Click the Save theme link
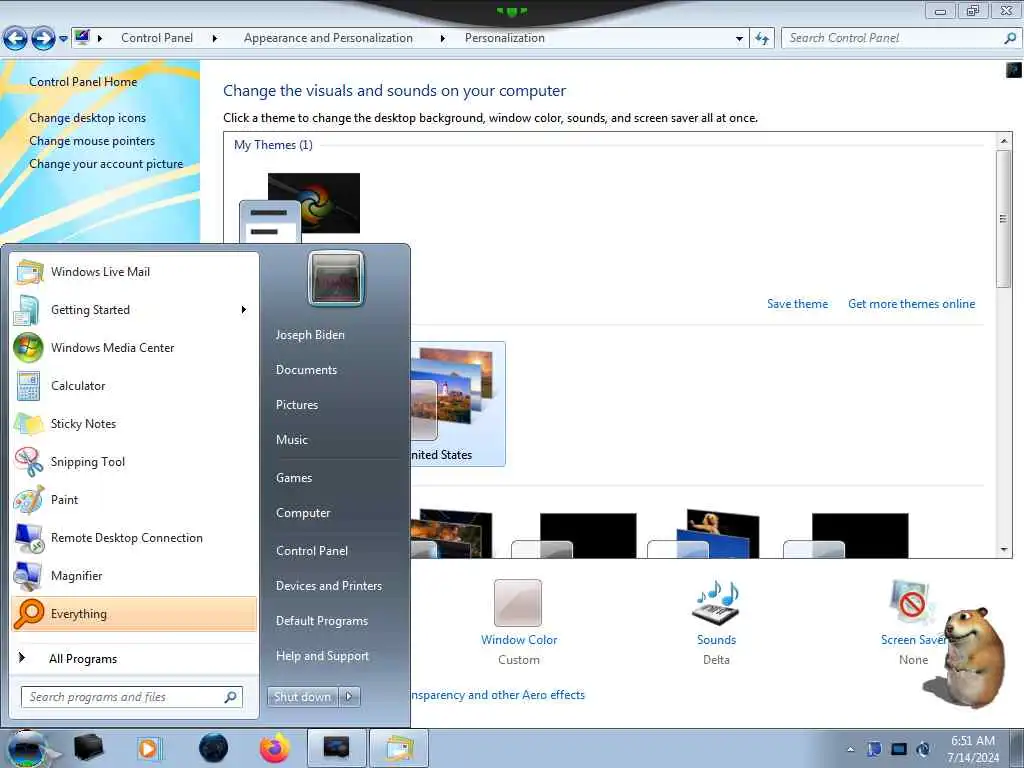This screenshot has height=768, width=1024. click(x=797, y=304)
